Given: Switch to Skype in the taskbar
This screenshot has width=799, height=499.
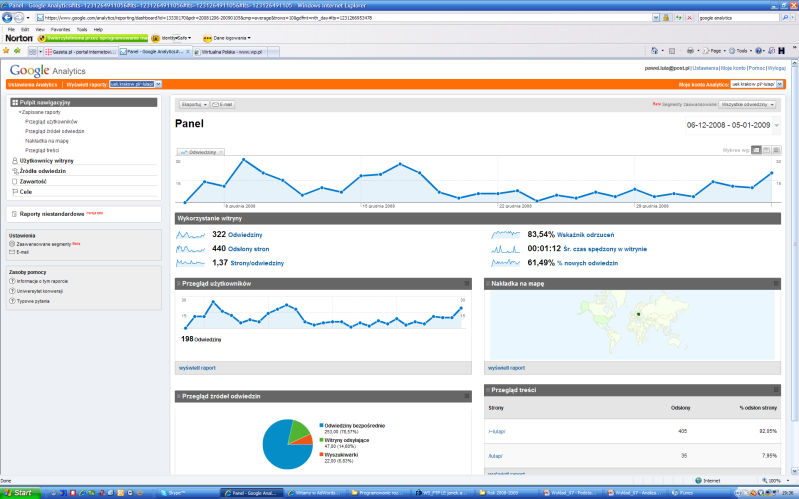Looking at the screenshot, I should [189, 493].
